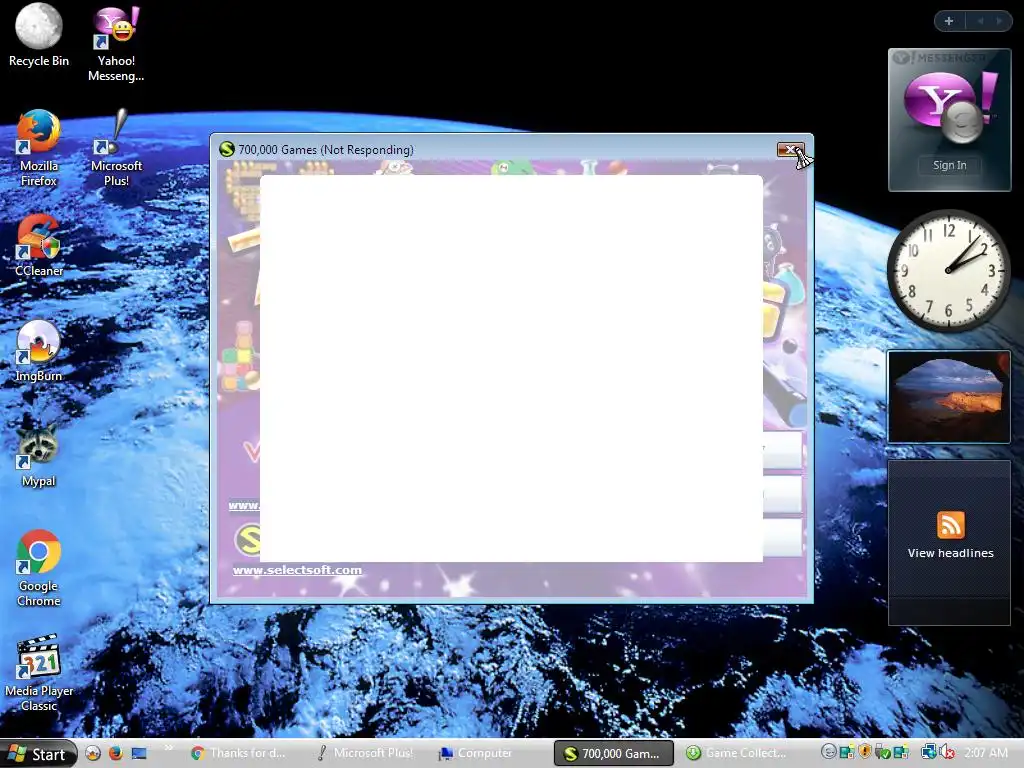This screenshot has height=768, width=1024.
Task: Switch to the Thanks for d... Chrome taskbar button
Action: pos(238,753)
